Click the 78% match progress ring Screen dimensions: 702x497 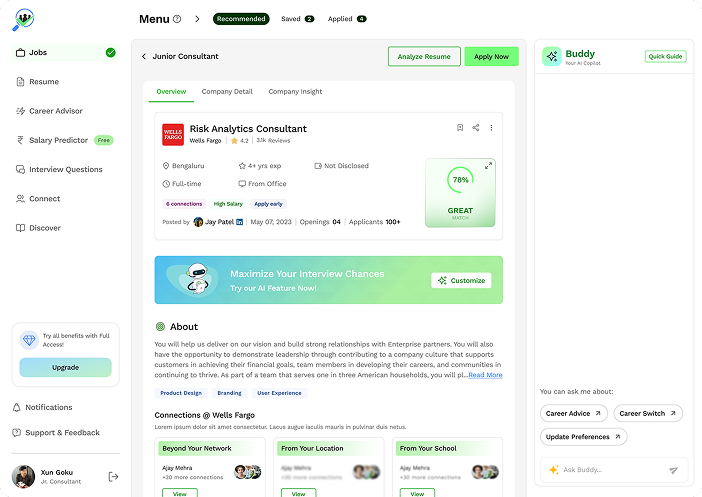click(x=460, y=180)
